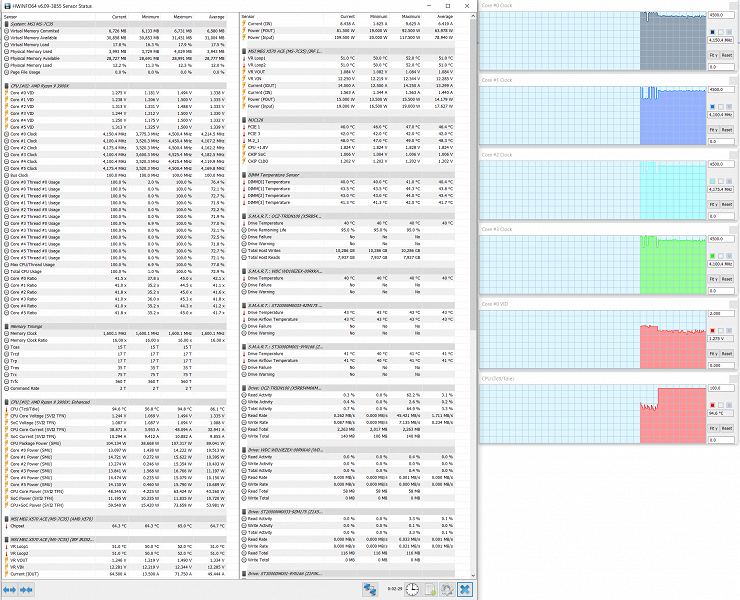740x600 pixels.
Task: Open graph color swatch for Core #0 Clock
Action: tap(713, 32)
